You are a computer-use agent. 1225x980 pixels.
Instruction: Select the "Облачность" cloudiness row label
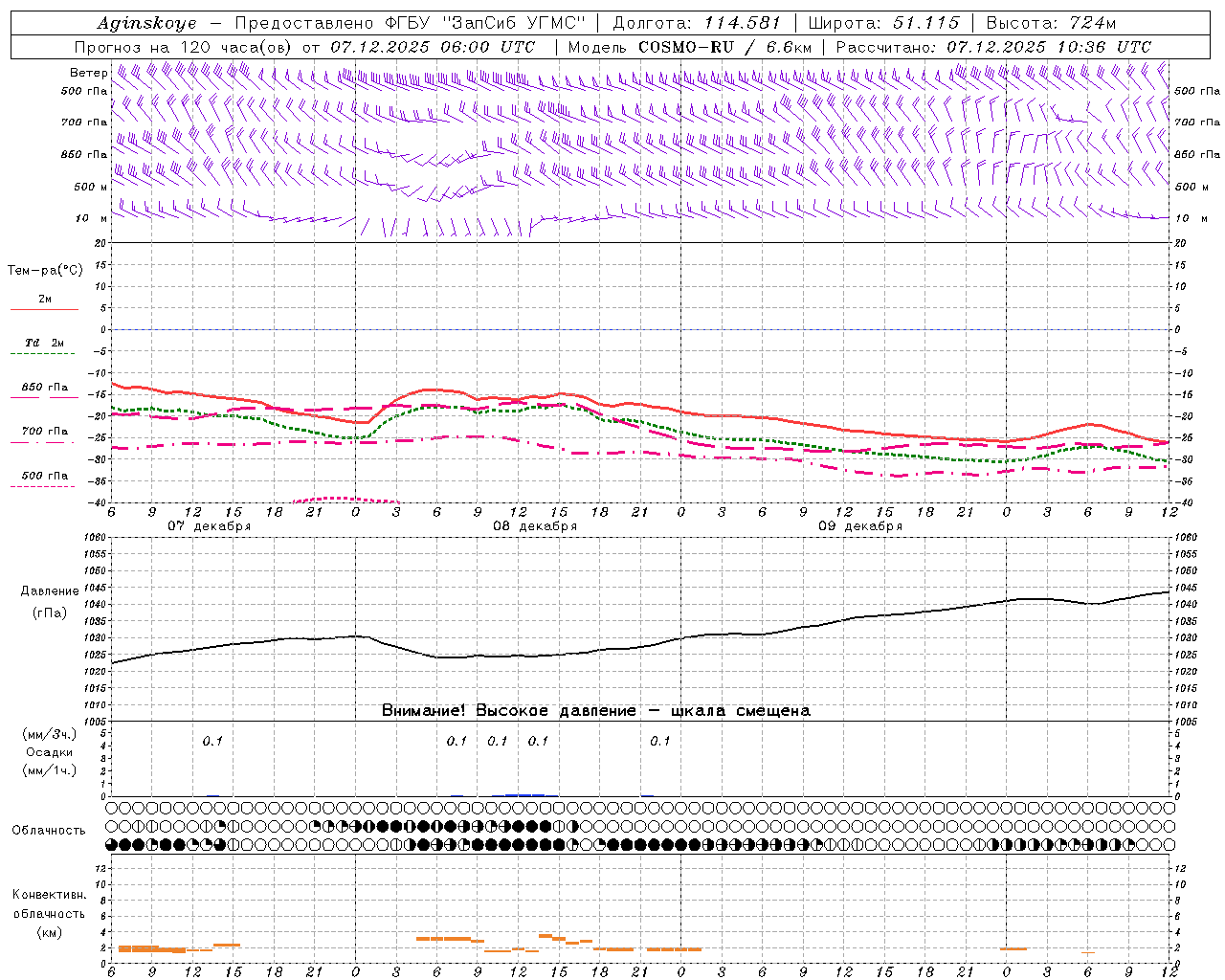pyautogui.click(x=49, y=831)
